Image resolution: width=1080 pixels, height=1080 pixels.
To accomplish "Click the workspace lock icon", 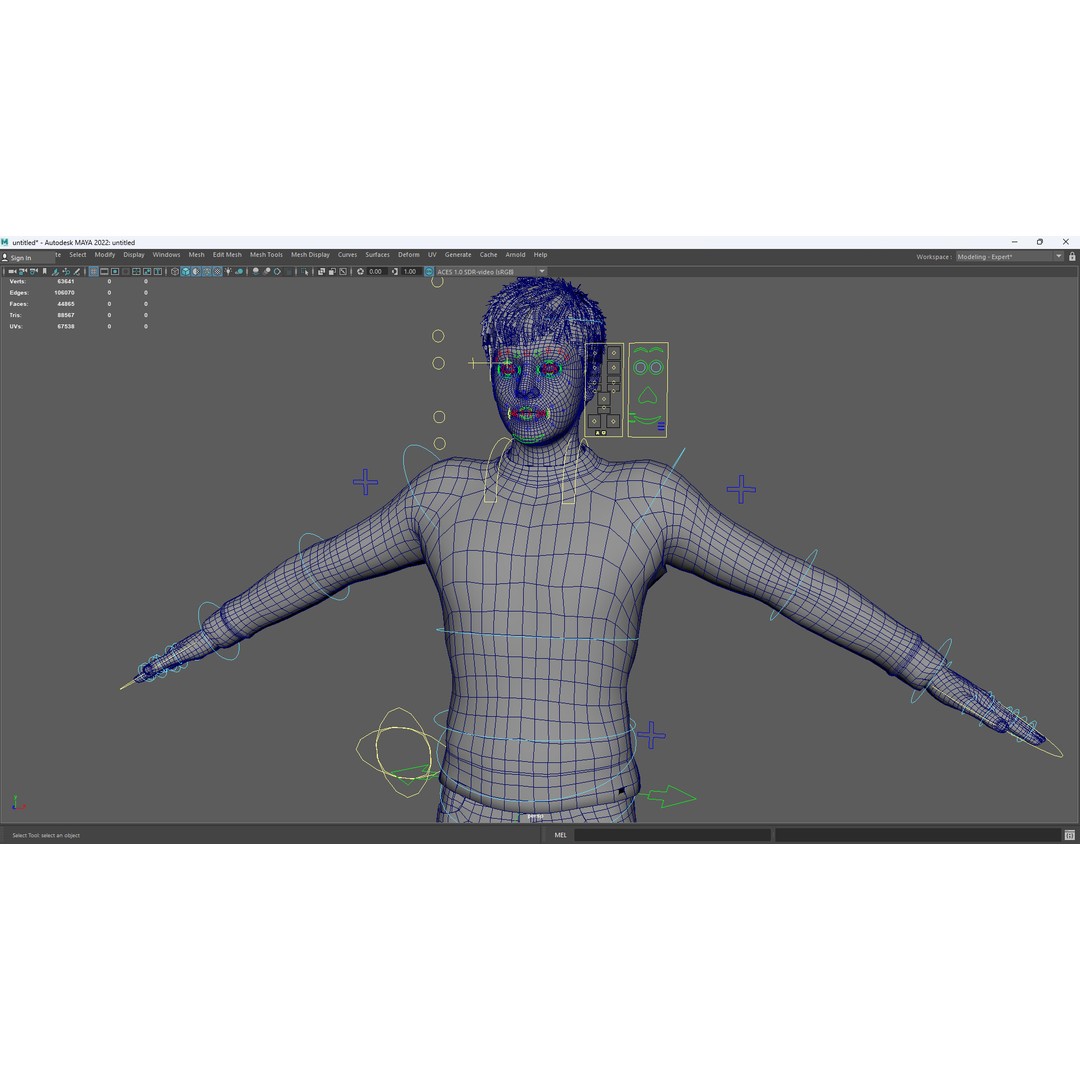I will tap(1072, 257).
